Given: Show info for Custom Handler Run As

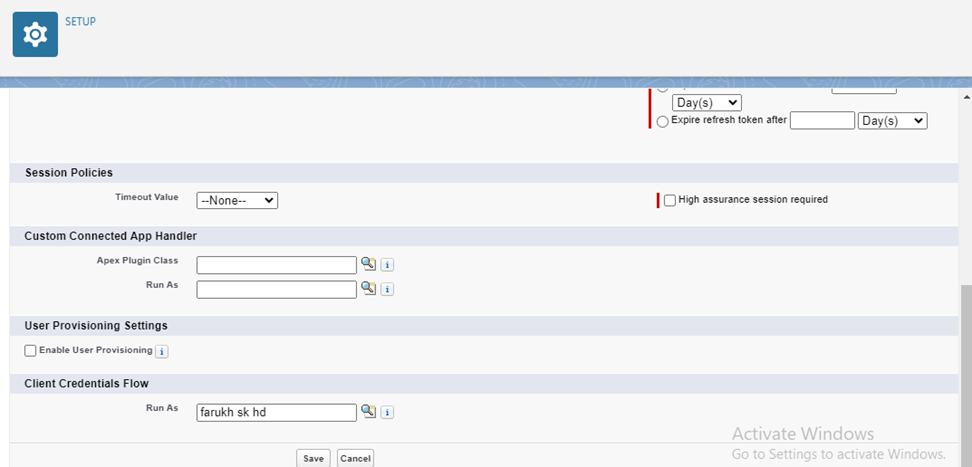Looking at the screenshot, I should click(387, 290).
